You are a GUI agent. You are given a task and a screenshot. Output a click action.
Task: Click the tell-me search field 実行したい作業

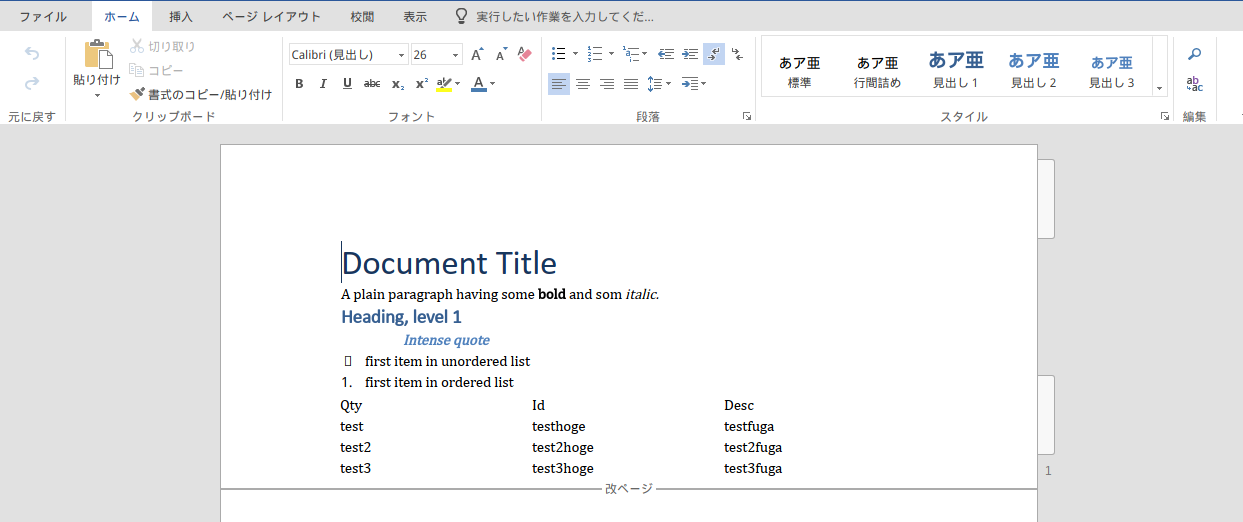click(x=566, y=17)
